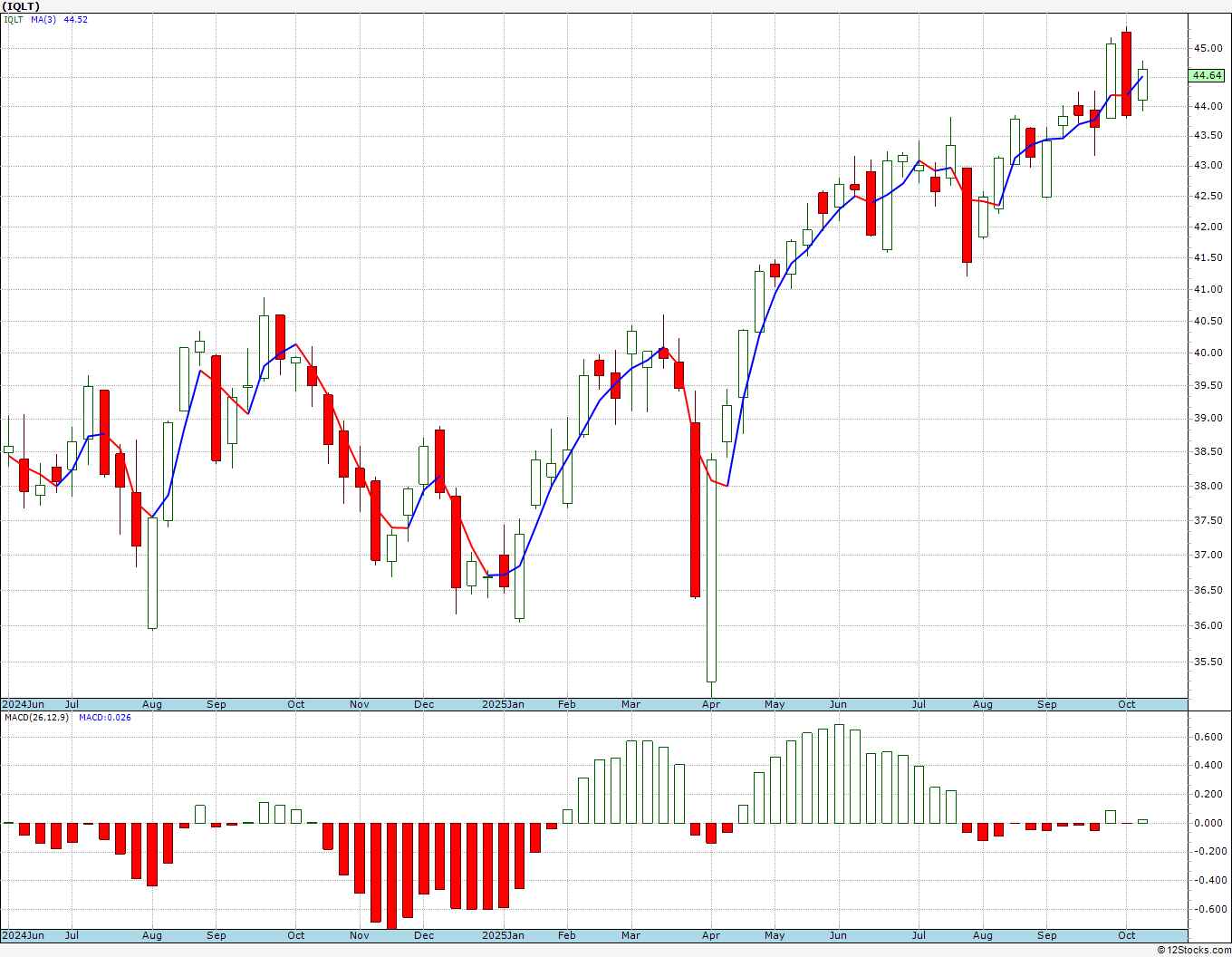Click Apr on the price chart date axis
1232x957 pixels.
(x=711, y=704)
